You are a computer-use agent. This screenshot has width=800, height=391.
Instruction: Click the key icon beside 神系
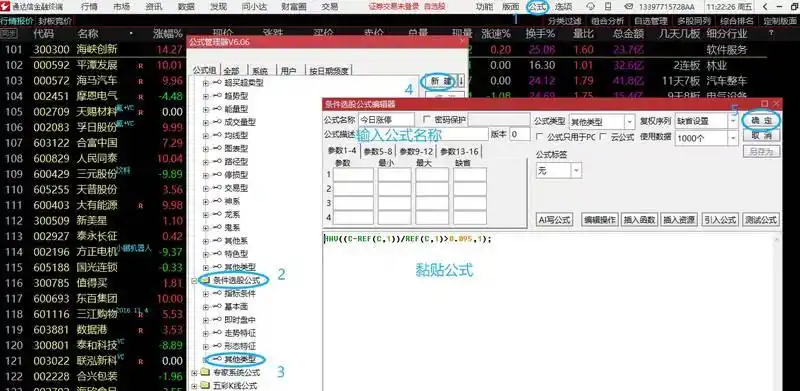(x=216, y=202)
